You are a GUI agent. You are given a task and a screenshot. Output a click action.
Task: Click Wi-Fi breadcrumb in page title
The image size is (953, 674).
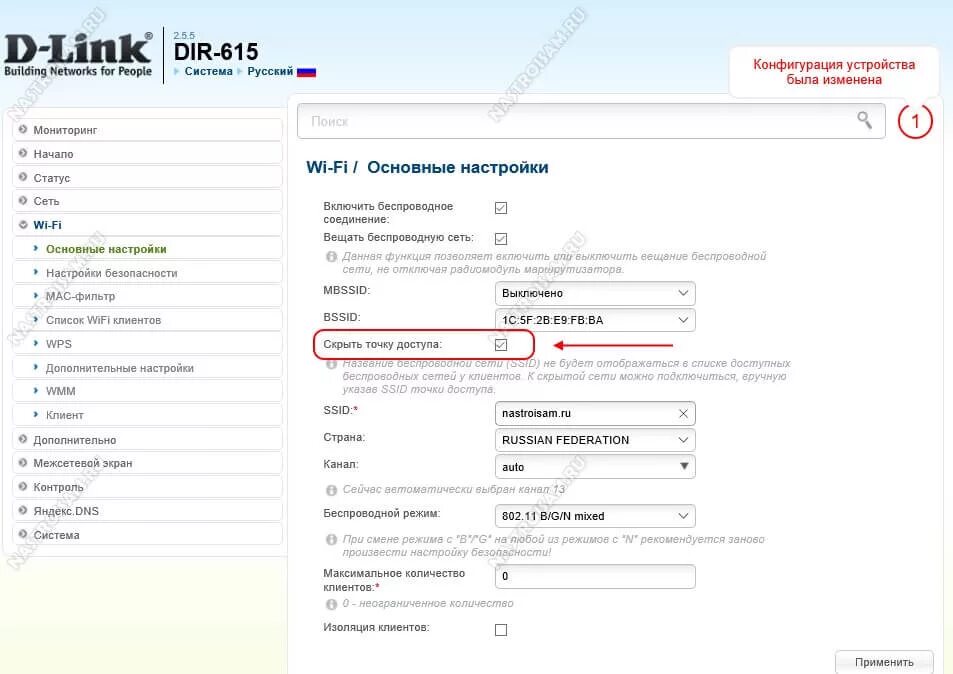coord(327,167)
